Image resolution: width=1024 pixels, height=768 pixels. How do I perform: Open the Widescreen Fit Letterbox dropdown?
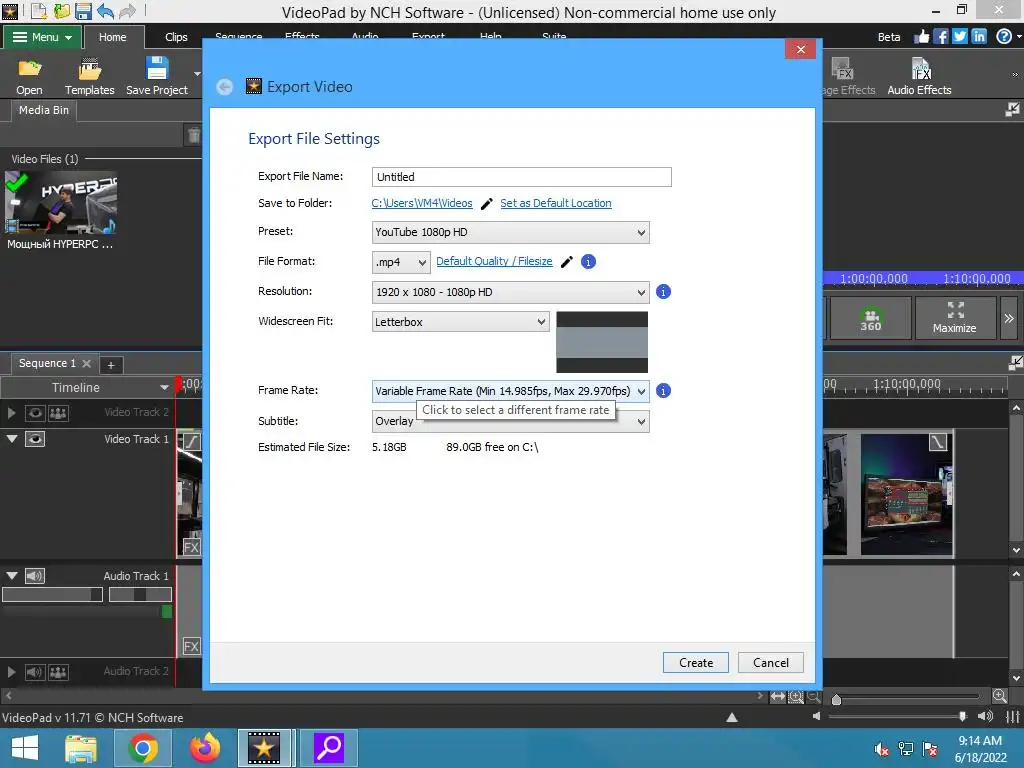point(460,321)
